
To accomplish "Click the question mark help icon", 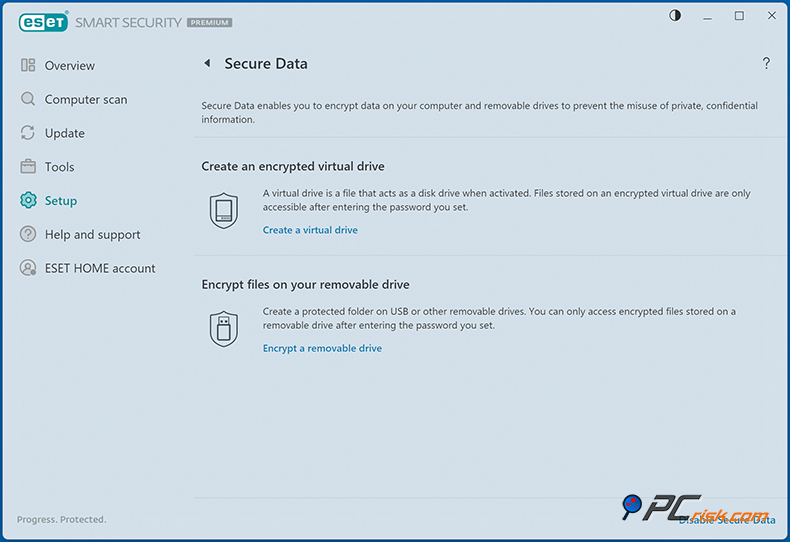I will pyautogui.click(x=766, y=64).
